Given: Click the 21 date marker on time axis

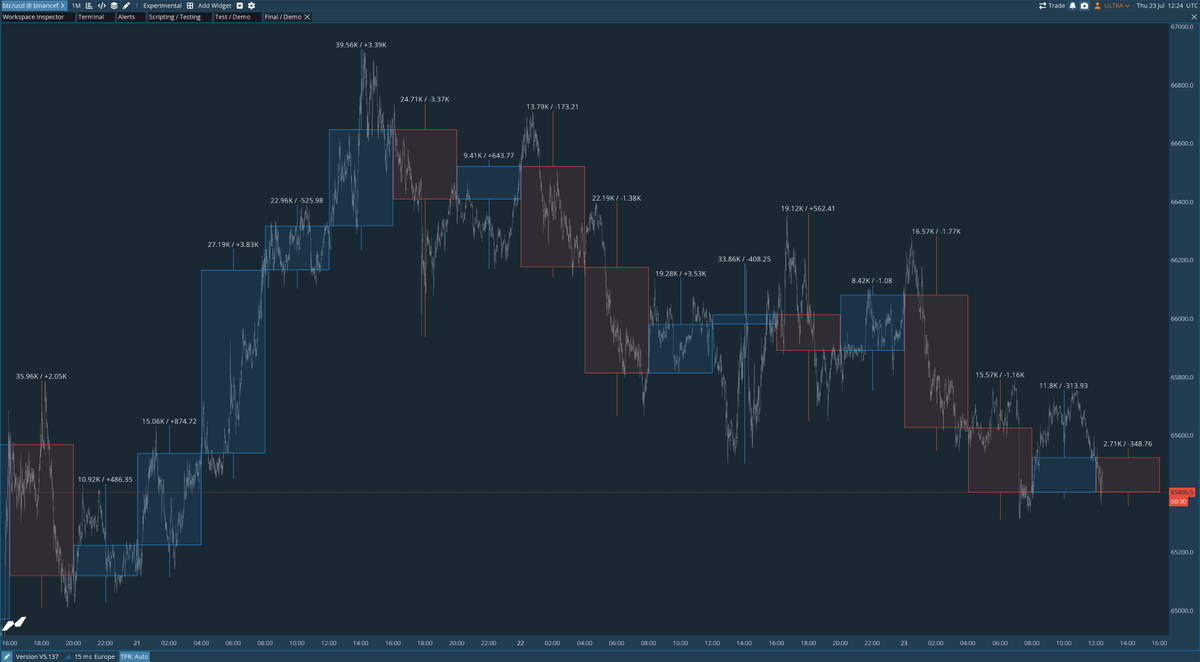Looking at the screenshot, I should pyautogui.click(x=137, y=643).
